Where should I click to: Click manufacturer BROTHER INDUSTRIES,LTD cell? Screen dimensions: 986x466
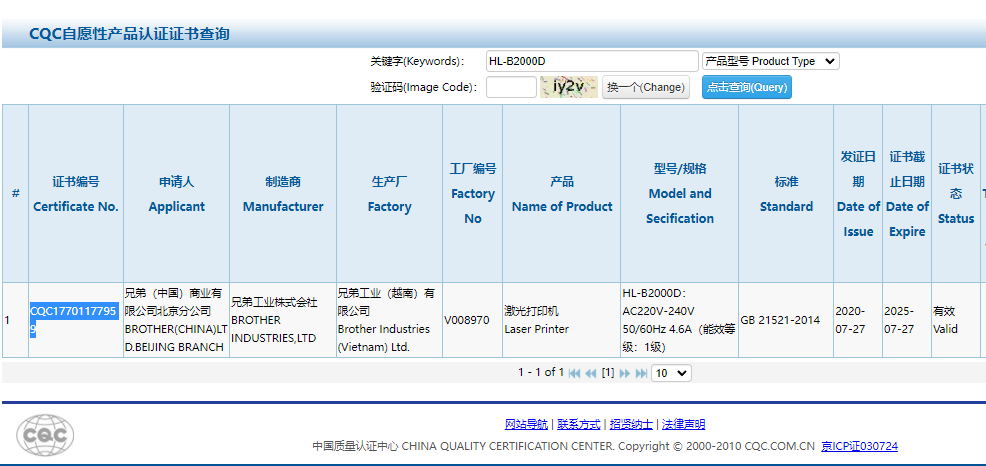coord(283,320)
